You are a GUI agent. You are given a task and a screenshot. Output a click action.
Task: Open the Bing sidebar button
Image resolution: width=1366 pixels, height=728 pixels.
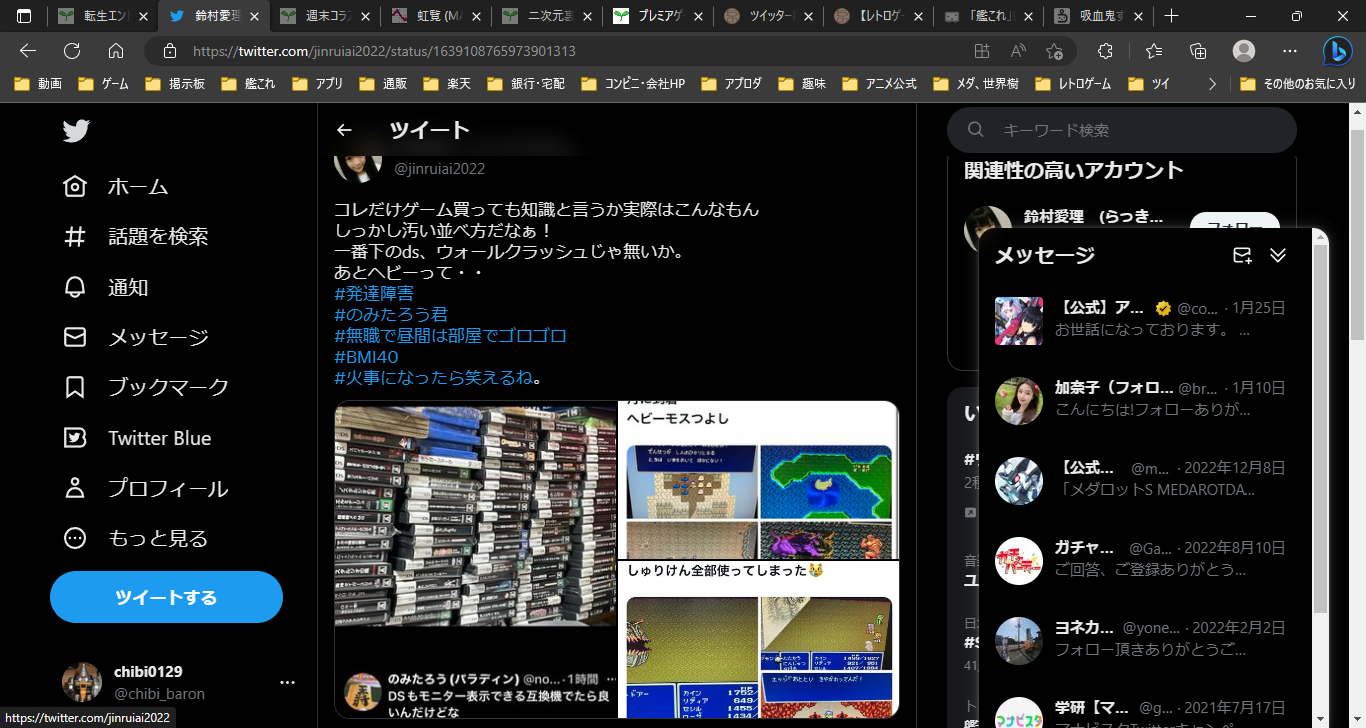coord(1338,51)
